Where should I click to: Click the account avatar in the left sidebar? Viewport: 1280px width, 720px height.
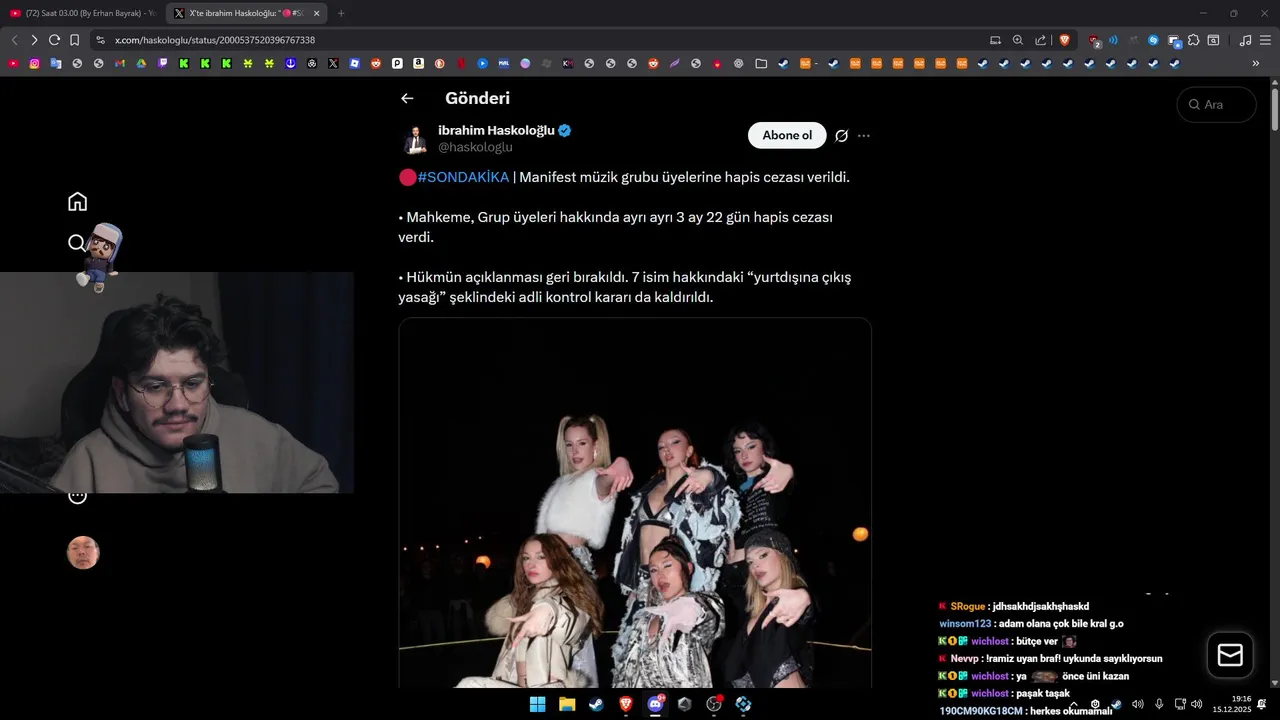coord(83,553)
